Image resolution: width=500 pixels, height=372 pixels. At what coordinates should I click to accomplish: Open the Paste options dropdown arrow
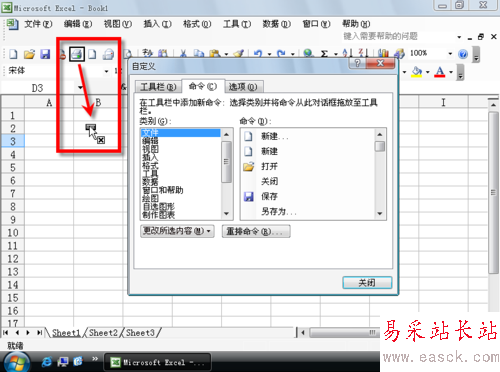(226, 54)
